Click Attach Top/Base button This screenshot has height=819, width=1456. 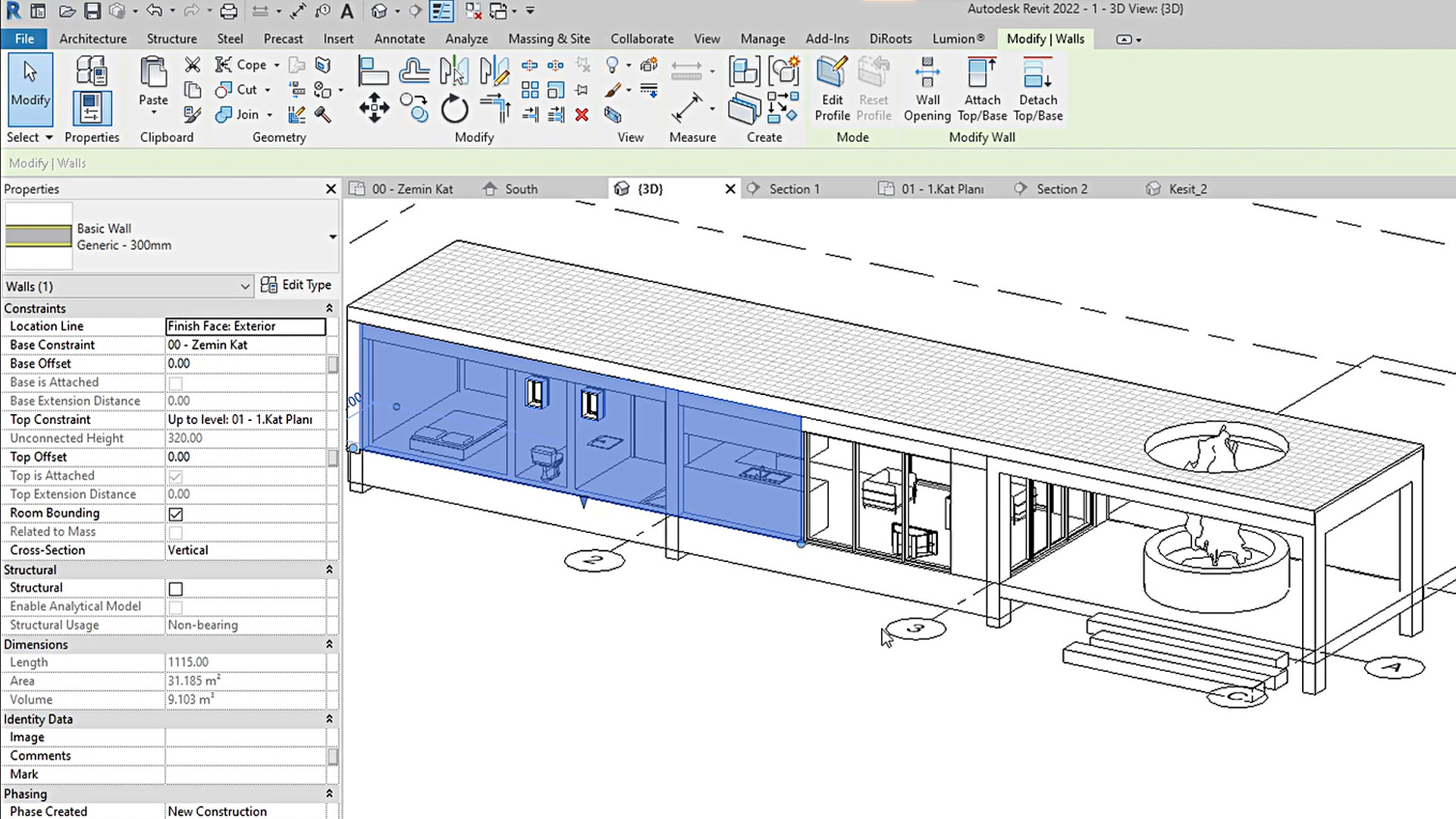[982, 89]
